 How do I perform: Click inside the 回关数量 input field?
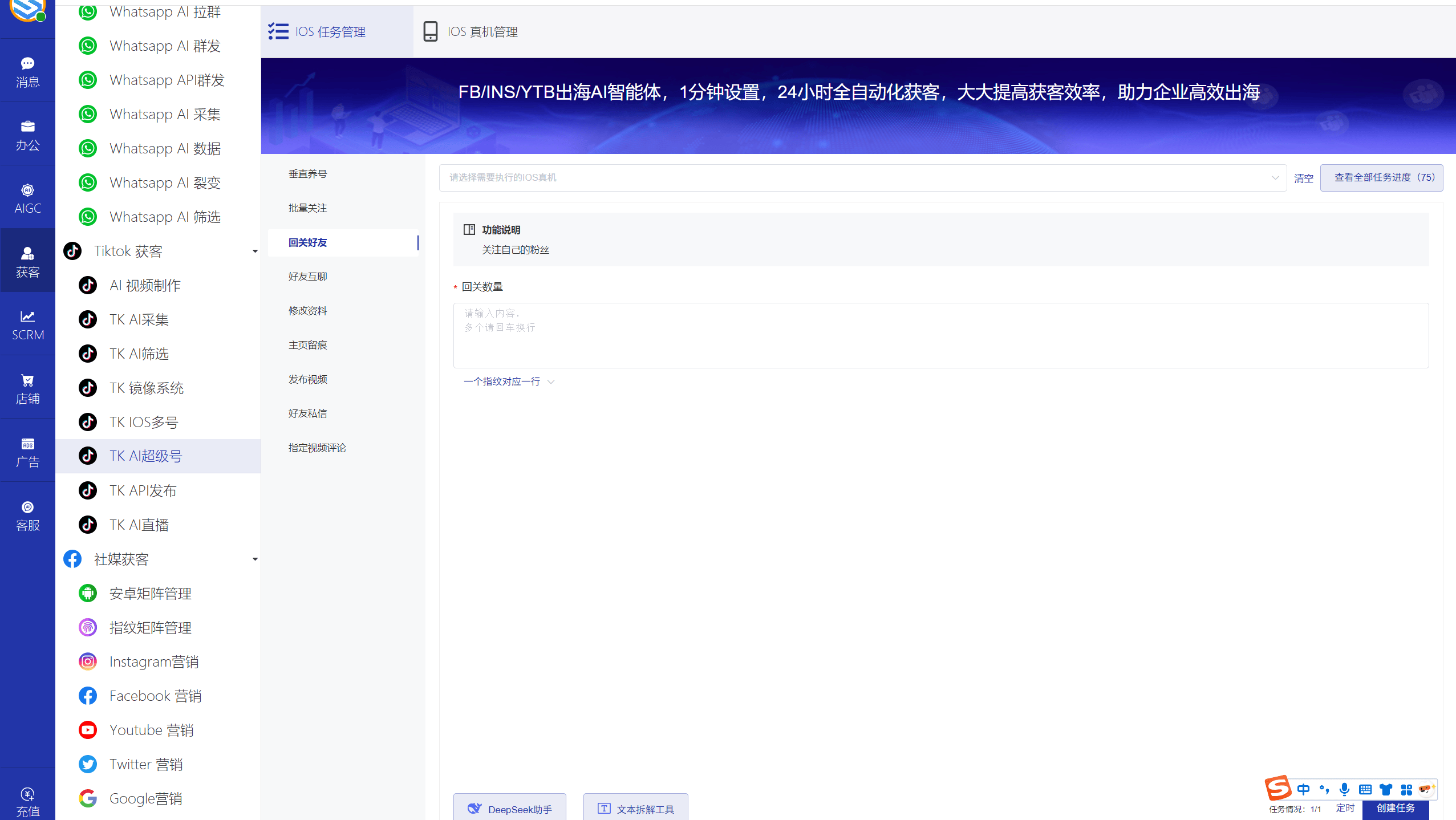(940, 335)
